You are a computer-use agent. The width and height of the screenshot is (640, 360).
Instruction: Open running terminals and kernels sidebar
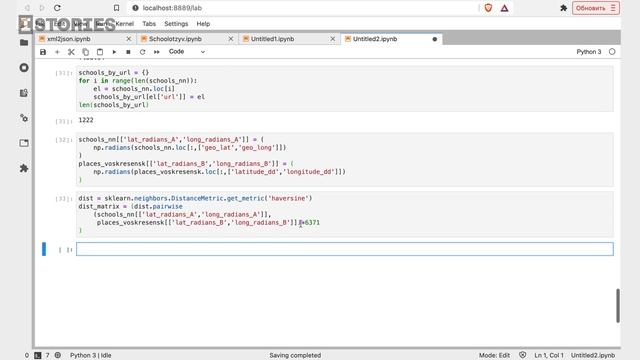[24, 68]
